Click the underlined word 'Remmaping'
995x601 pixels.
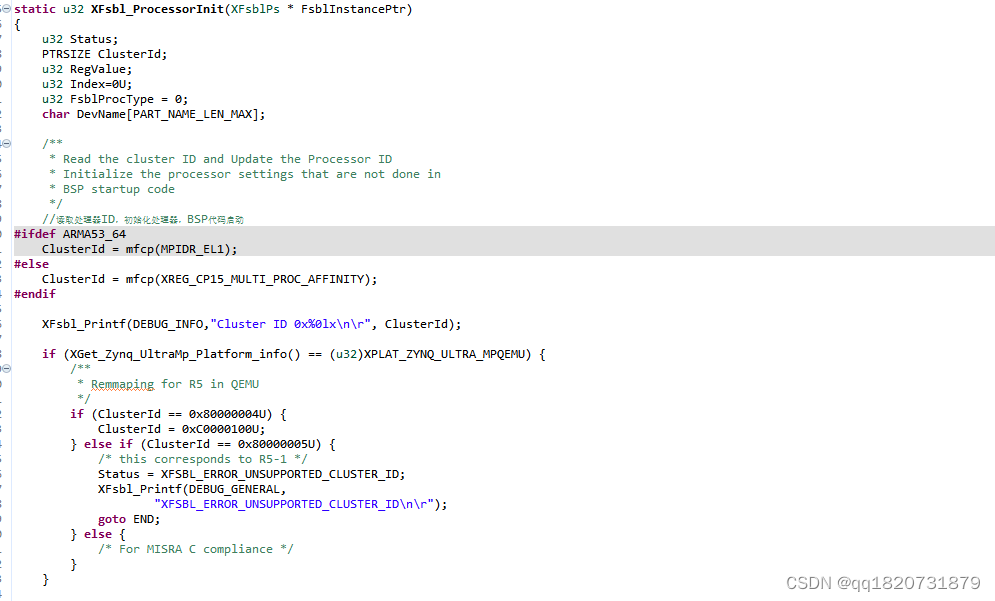(122, 385)
